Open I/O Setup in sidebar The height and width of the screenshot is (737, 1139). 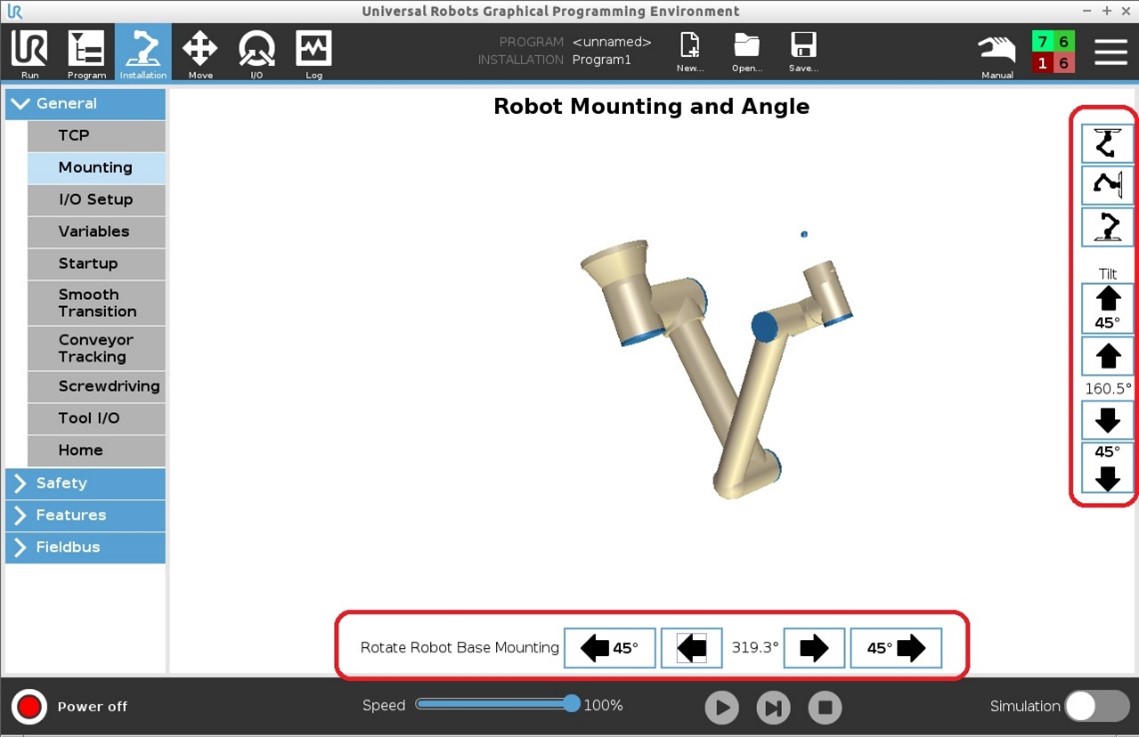pos(97,200)
